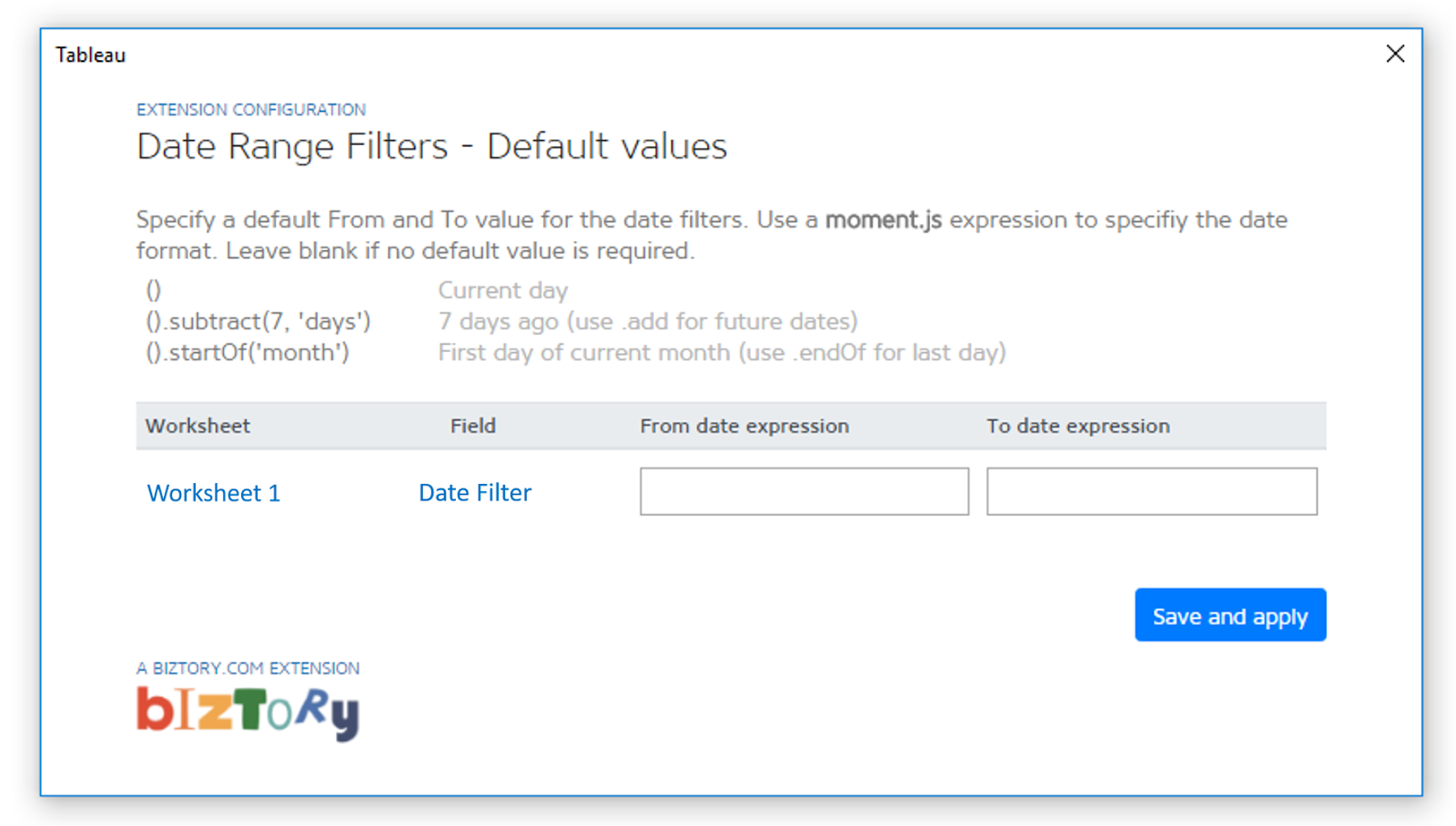The image size is (1456, 826).
Task: Click the EXTENSION CONFIGURATION label
Action: pos(251,109)
